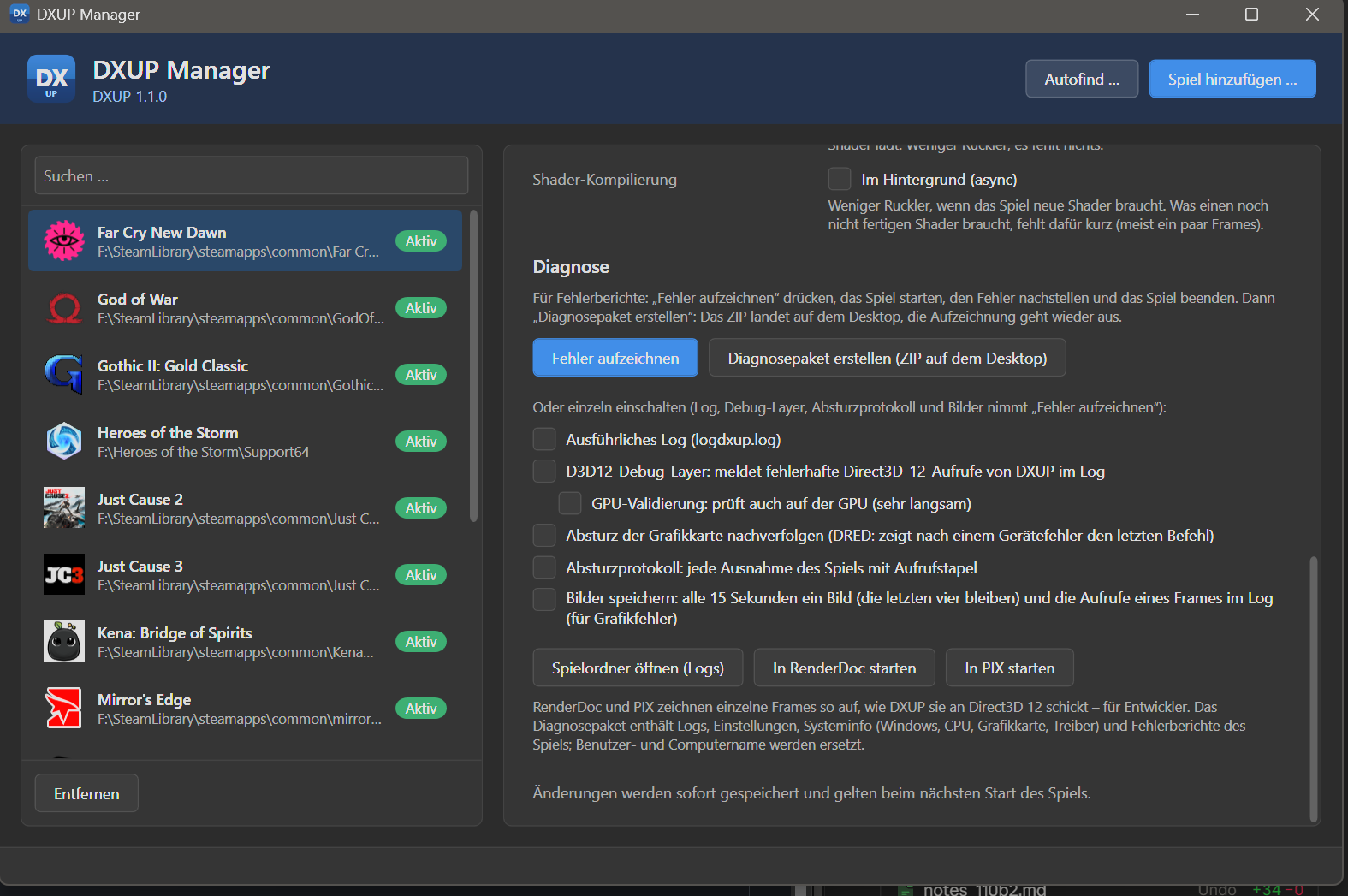Click Spiel hinzufügen ... button

click(1232, 79)
